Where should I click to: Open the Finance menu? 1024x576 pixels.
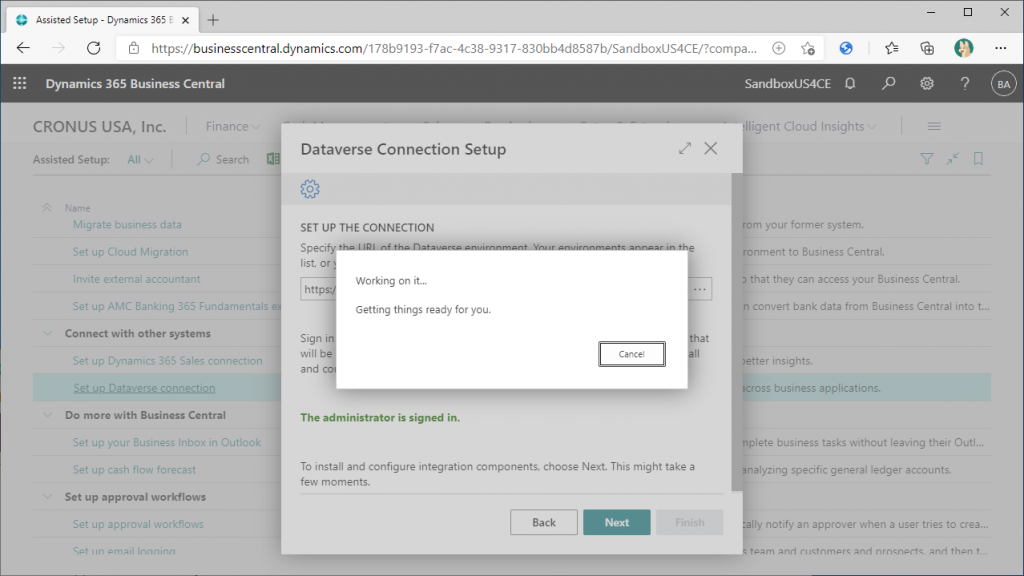click(x=233, y=127)
